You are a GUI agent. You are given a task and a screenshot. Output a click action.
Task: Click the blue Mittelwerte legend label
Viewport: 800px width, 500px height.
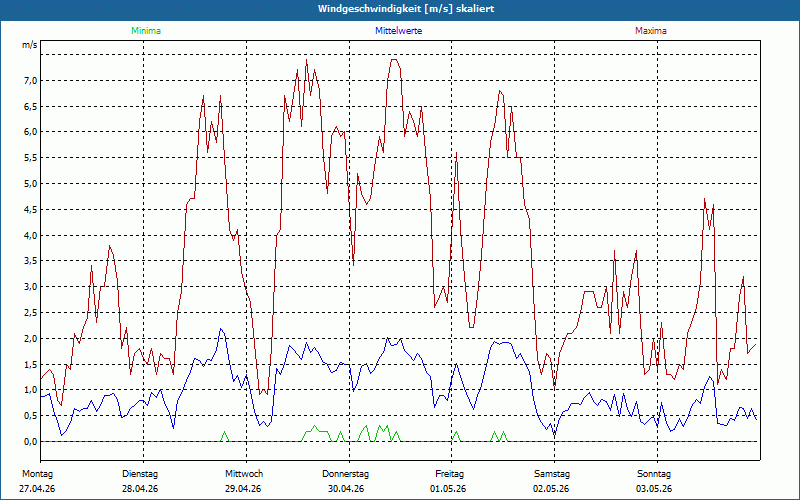[x=398, y=31]
